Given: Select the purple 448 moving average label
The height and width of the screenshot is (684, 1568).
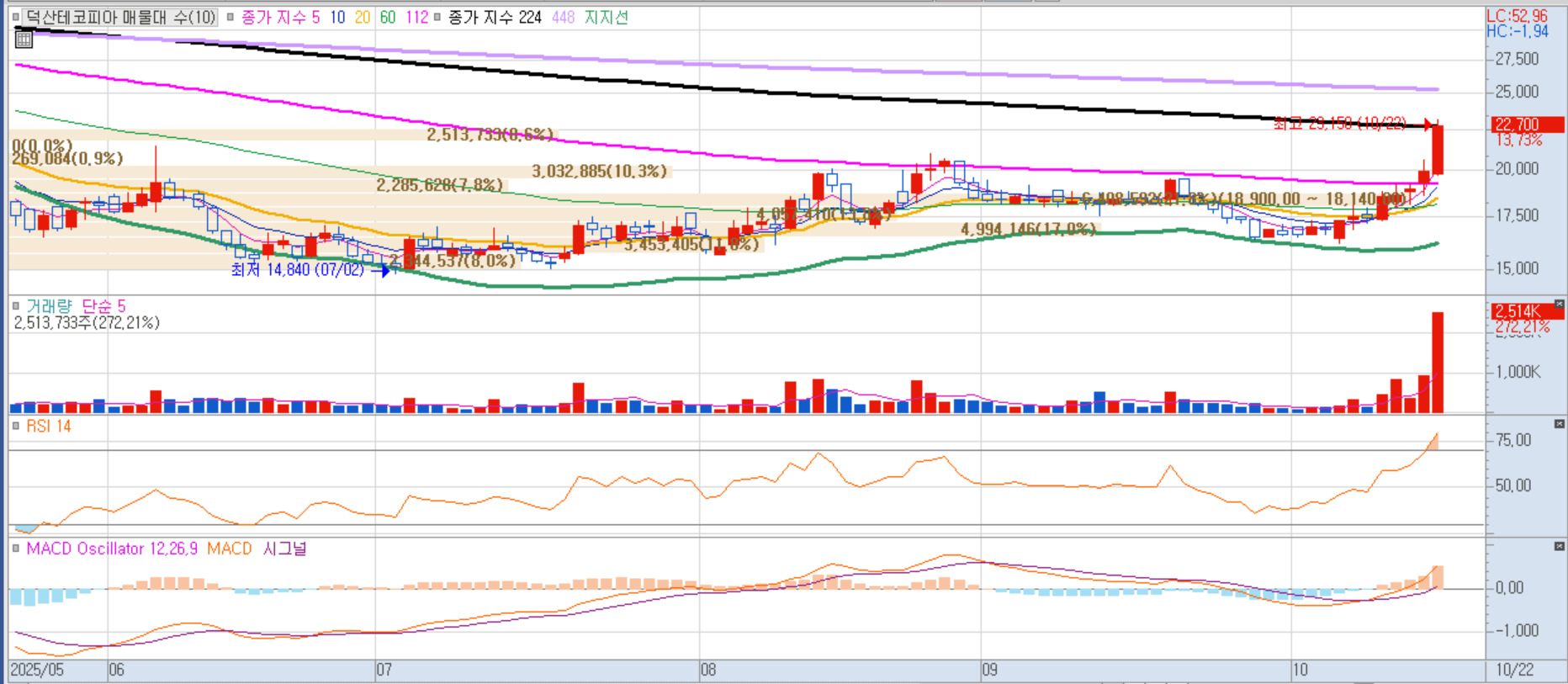Looking at the screenshot, I should pos(563,17).
